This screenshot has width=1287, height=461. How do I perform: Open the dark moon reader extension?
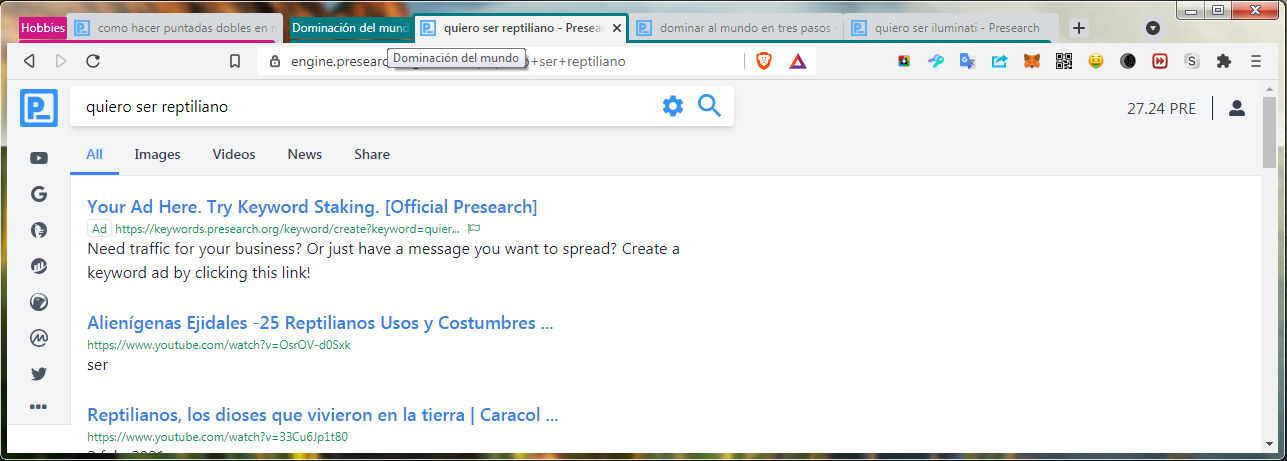tap(1128, 61)
